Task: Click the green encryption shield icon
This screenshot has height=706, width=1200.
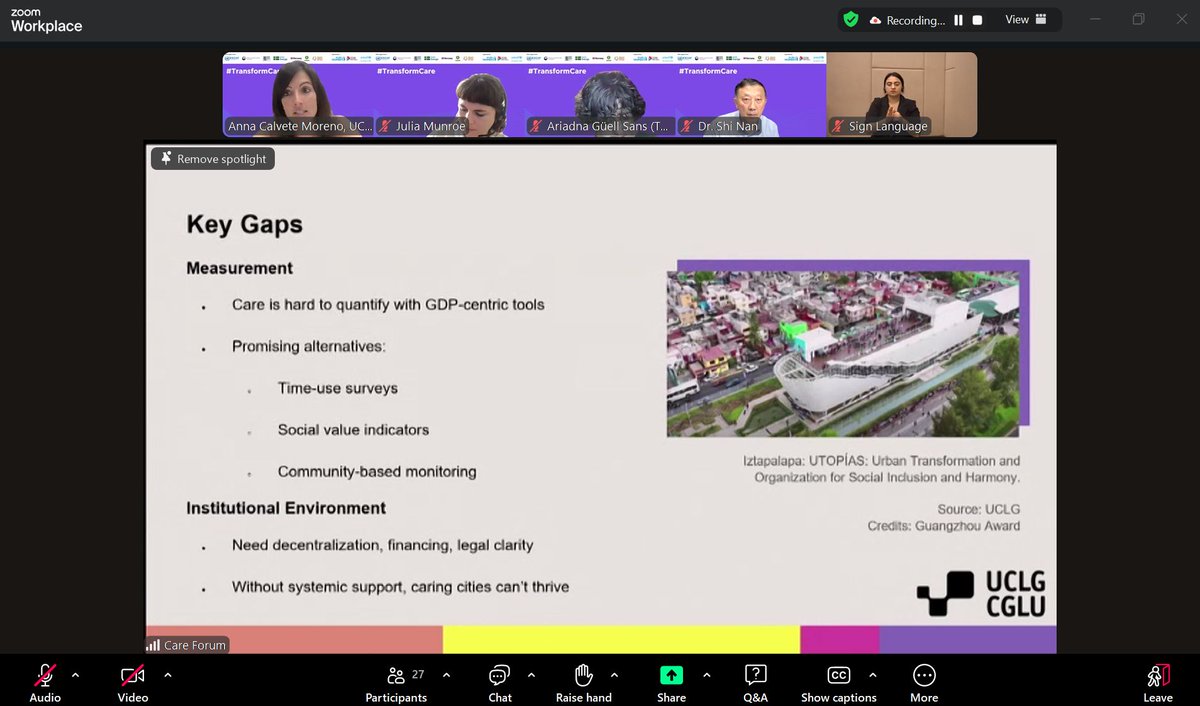Action: point(851,20)
